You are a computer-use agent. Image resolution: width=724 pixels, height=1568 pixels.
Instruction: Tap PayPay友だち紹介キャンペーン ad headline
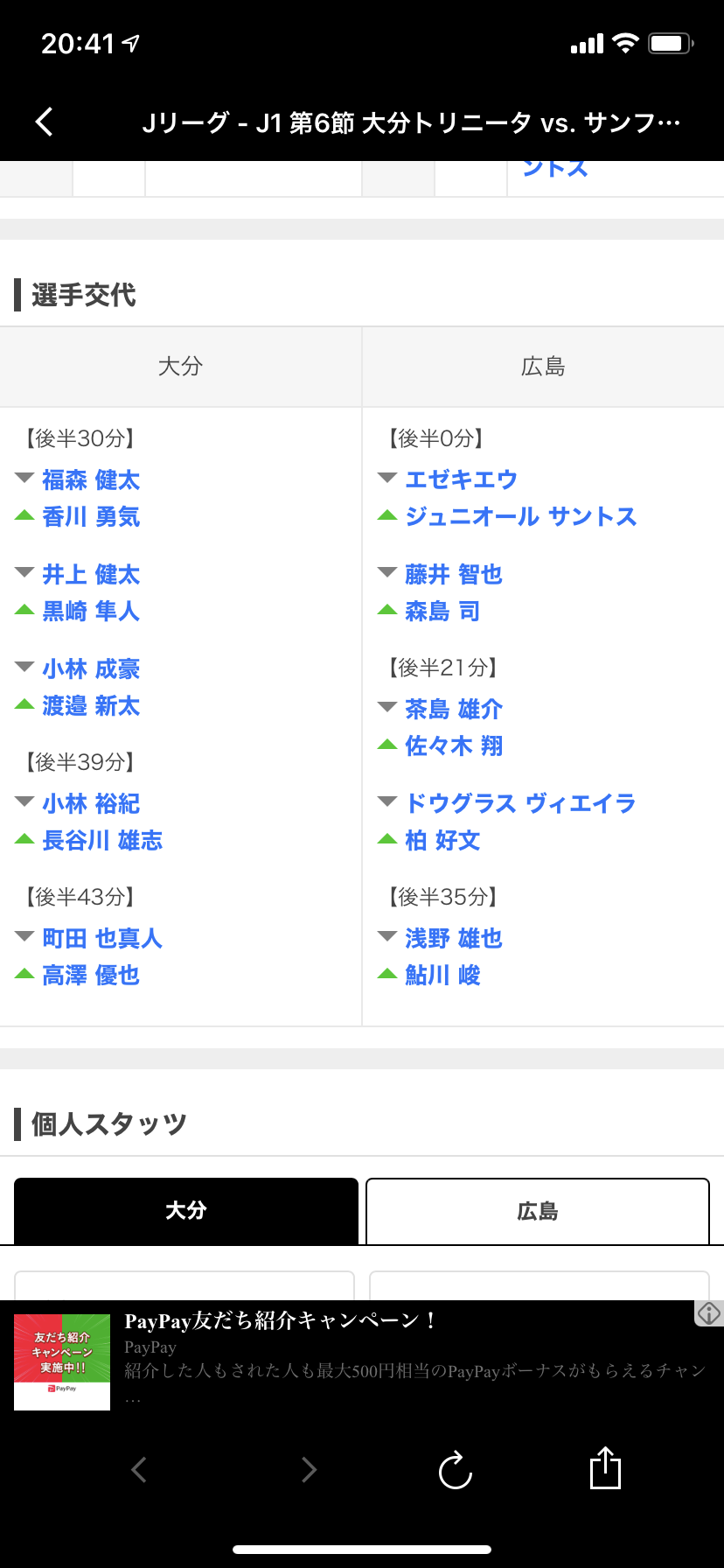click(281, 1320)
